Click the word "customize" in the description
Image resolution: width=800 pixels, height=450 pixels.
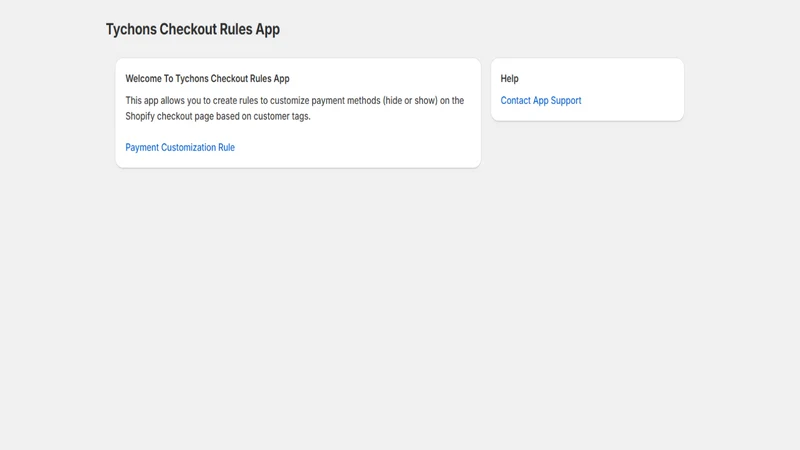tap(289, 101)
